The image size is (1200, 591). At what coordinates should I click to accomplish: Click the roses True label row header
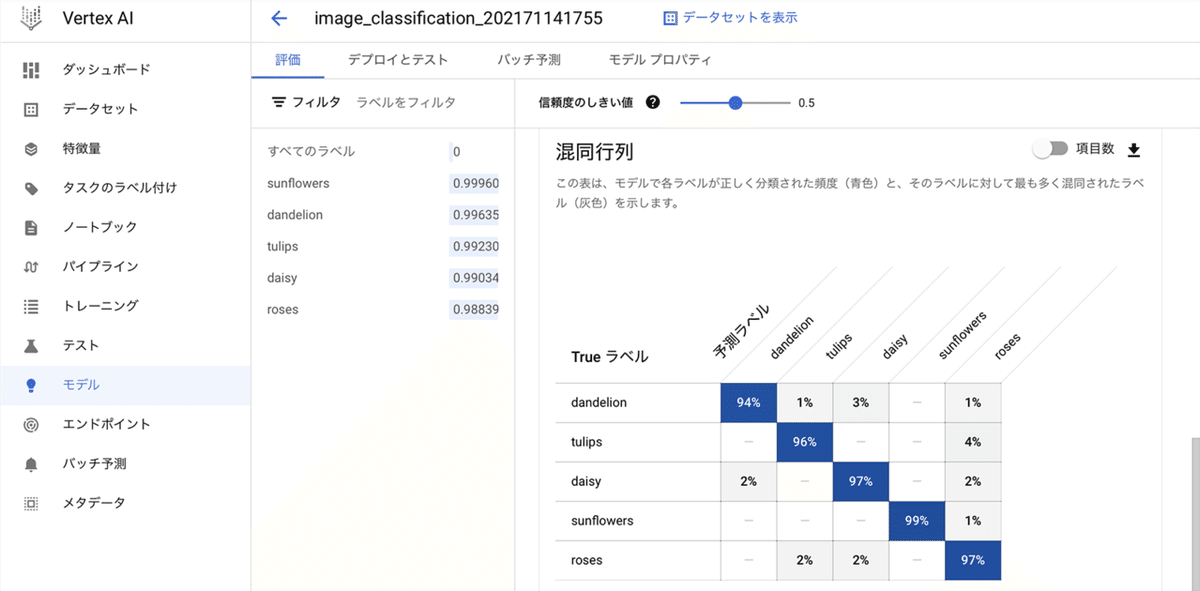638,560
